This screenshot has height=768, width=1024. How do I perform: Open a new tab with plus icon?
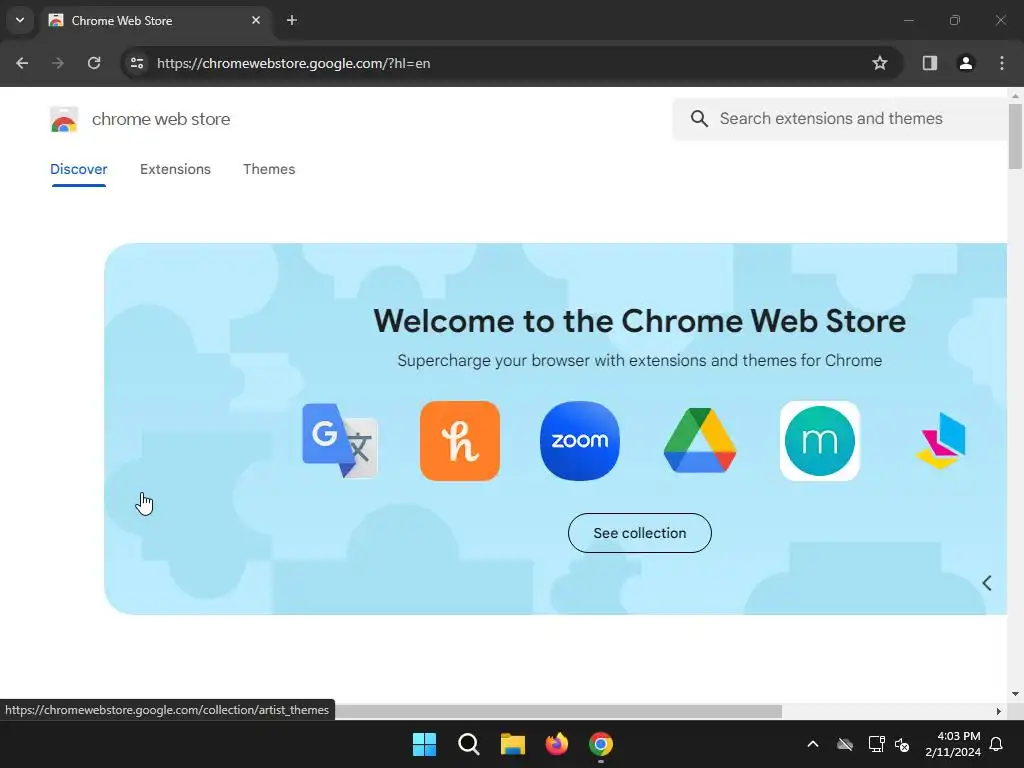[292, 20]
